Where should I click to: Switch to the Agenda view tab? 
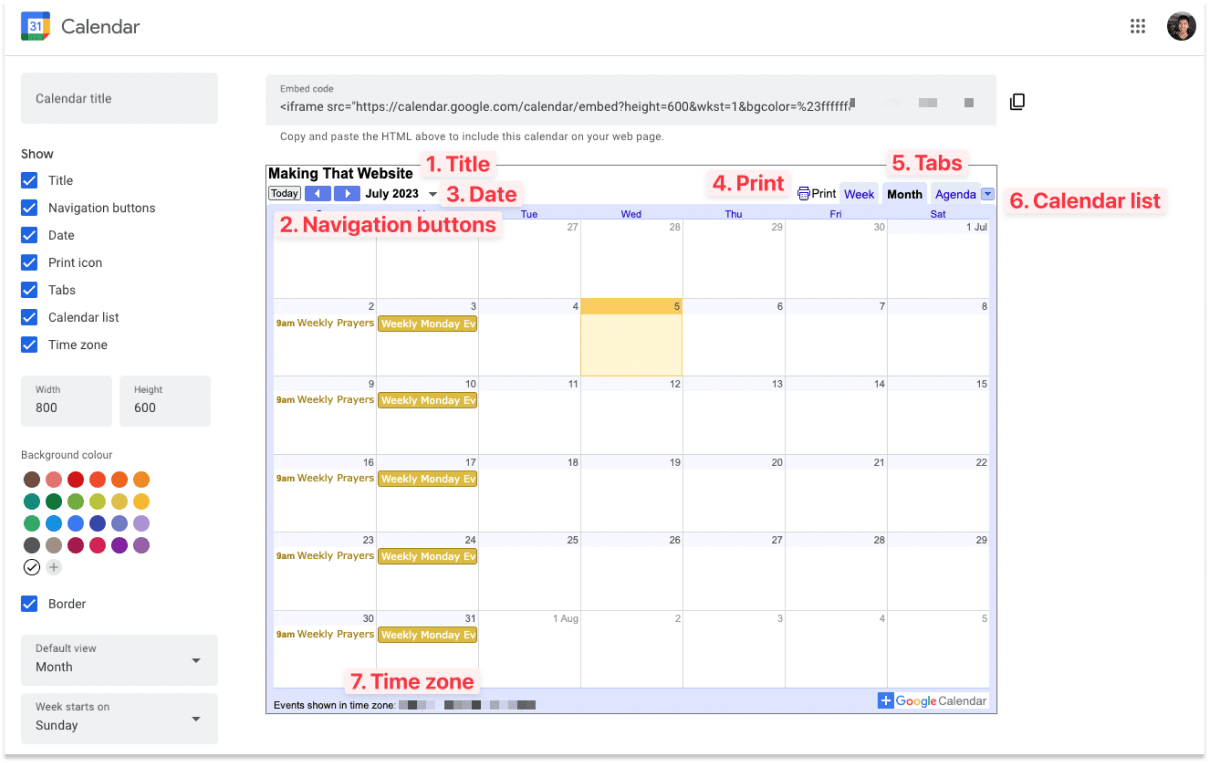(955, 194)
